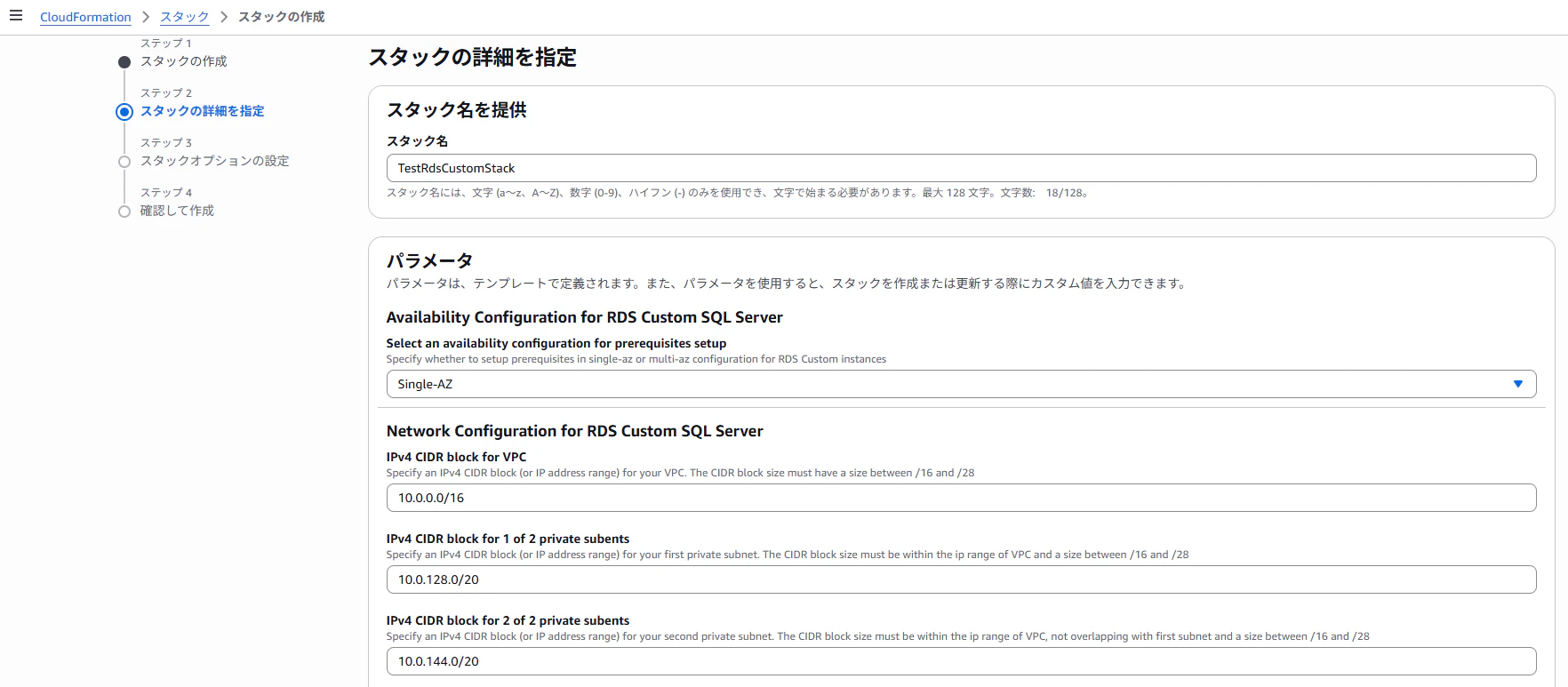This screenshot has height=687, width=1568.
Task: Click the 1 of 2 private subnets label
Action: [508, 539]
